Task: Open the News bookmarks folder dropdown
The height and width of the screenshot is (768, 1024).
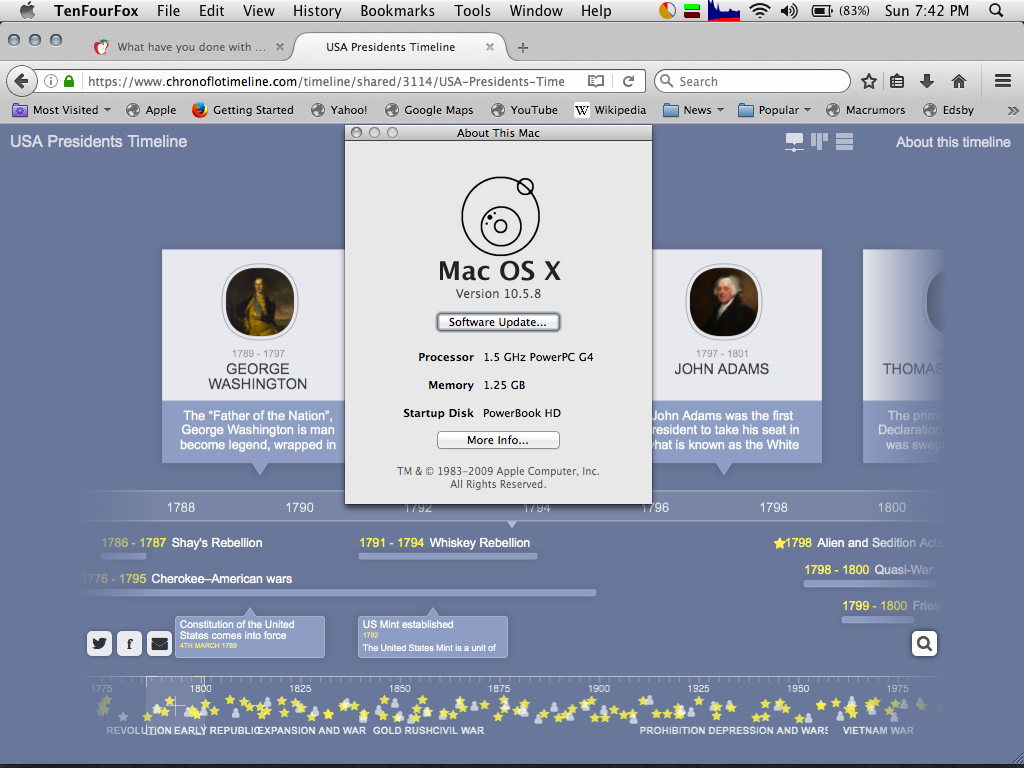Action: (x=694, y=110)
